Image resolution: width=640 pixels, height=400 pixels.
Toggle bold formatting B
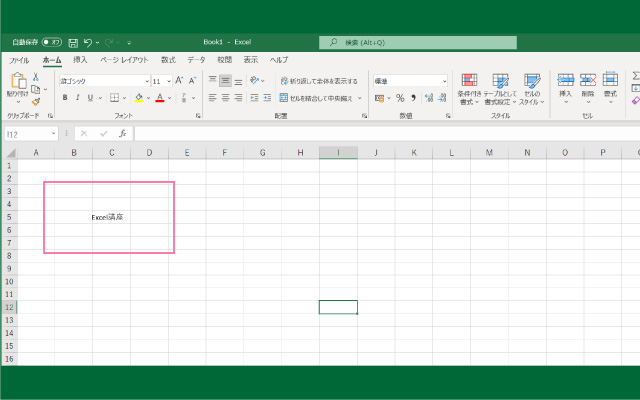pos(65,98)
